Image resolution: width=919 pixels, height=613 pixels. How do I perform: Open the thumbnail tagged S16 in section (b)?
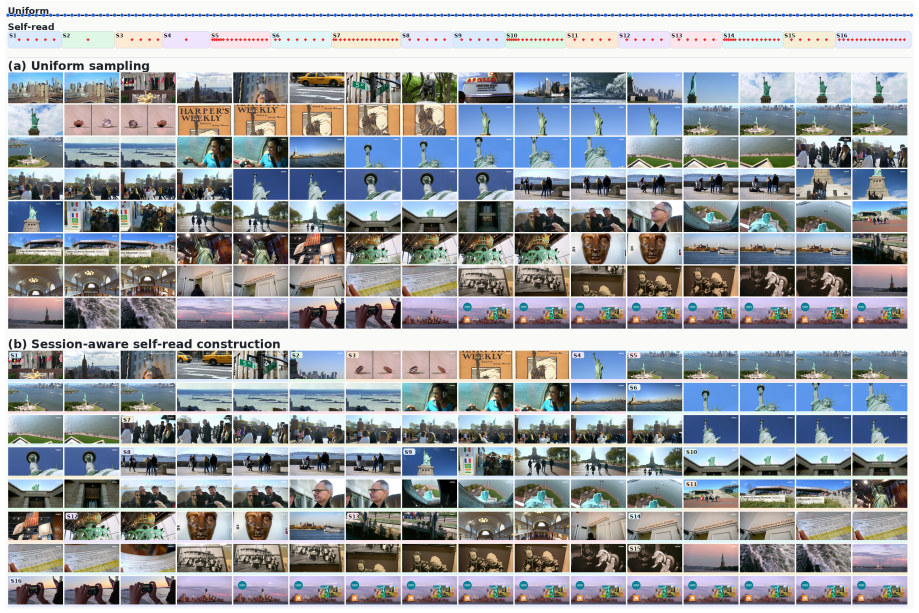point(35,590)
